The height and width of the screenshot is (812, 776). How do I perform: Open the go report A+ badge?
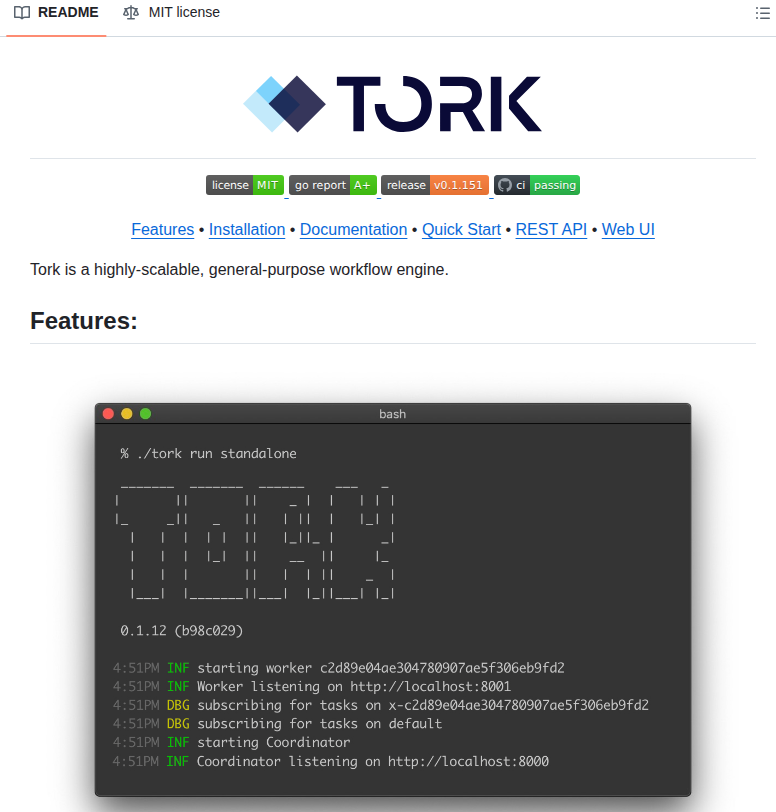coord(333,185)
